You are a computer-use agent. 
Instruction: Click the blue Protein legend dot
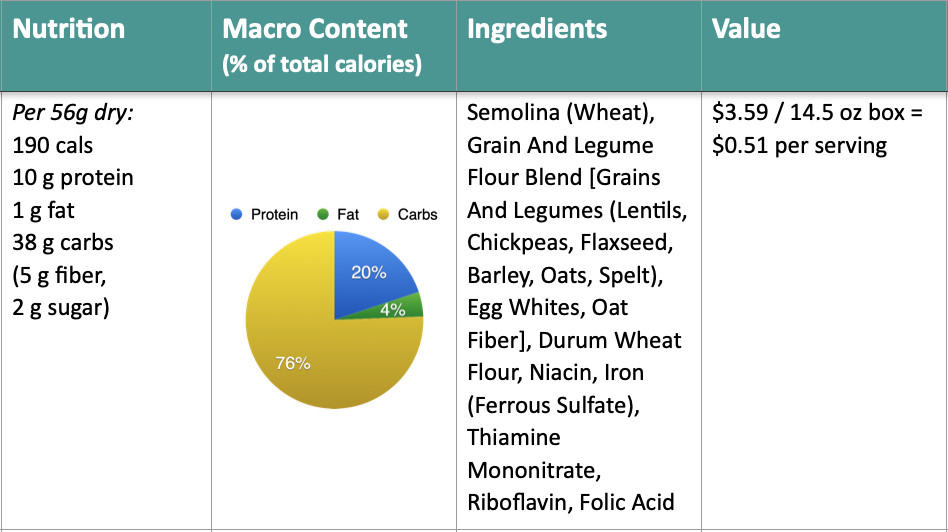coord(236,214)
